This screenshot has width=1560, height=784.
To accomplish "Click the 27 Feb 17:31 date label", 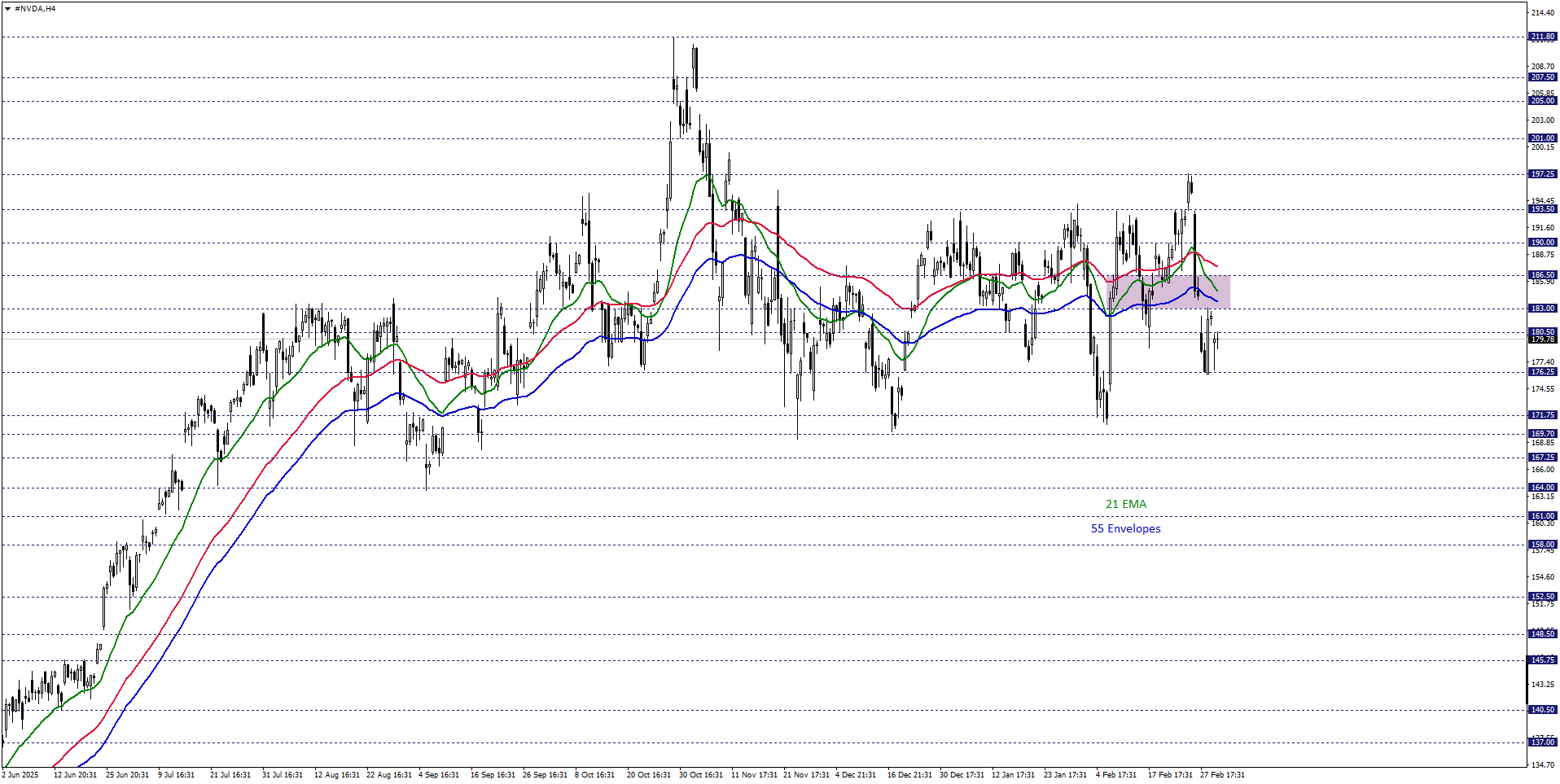I will (x=1221, y=775).
